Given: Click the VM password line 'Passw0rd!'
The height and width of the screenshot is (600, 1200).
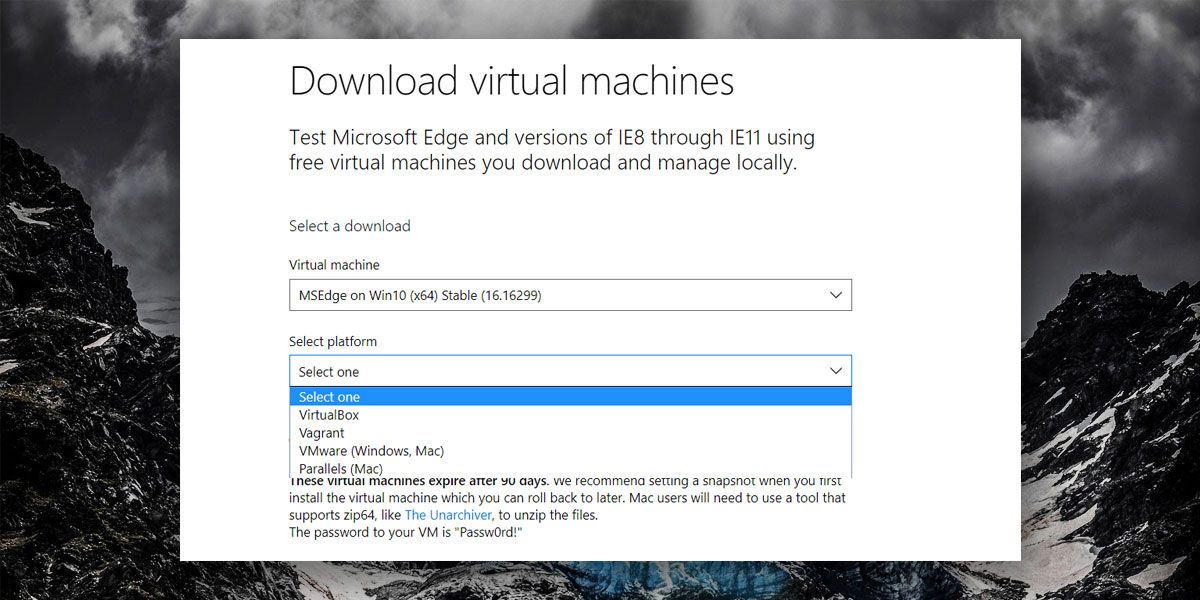Looking at the screenshot, I should [x=406, y=532].
